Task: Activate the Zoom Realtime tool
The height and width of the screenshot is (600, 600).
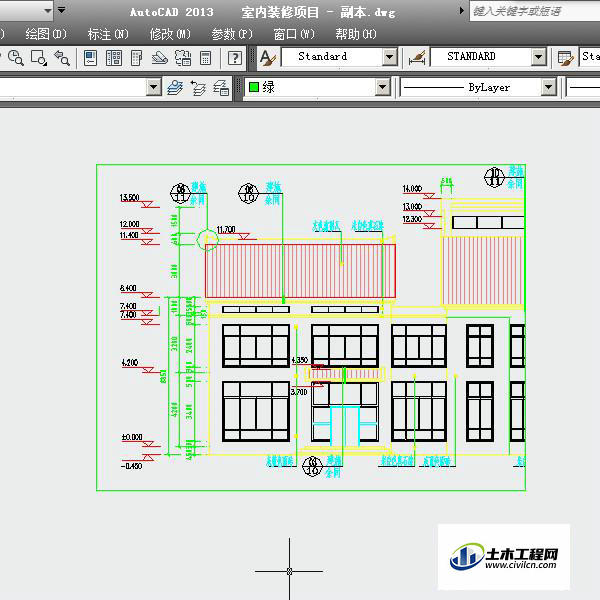Action: coord(15,58)
